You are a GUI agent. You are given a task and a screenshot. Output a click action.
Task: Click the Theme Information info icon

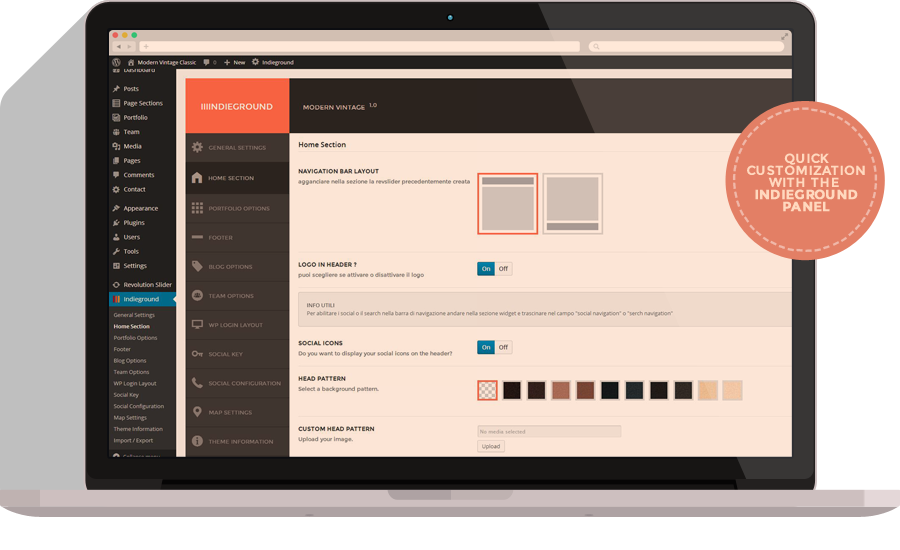click(197, 441)
